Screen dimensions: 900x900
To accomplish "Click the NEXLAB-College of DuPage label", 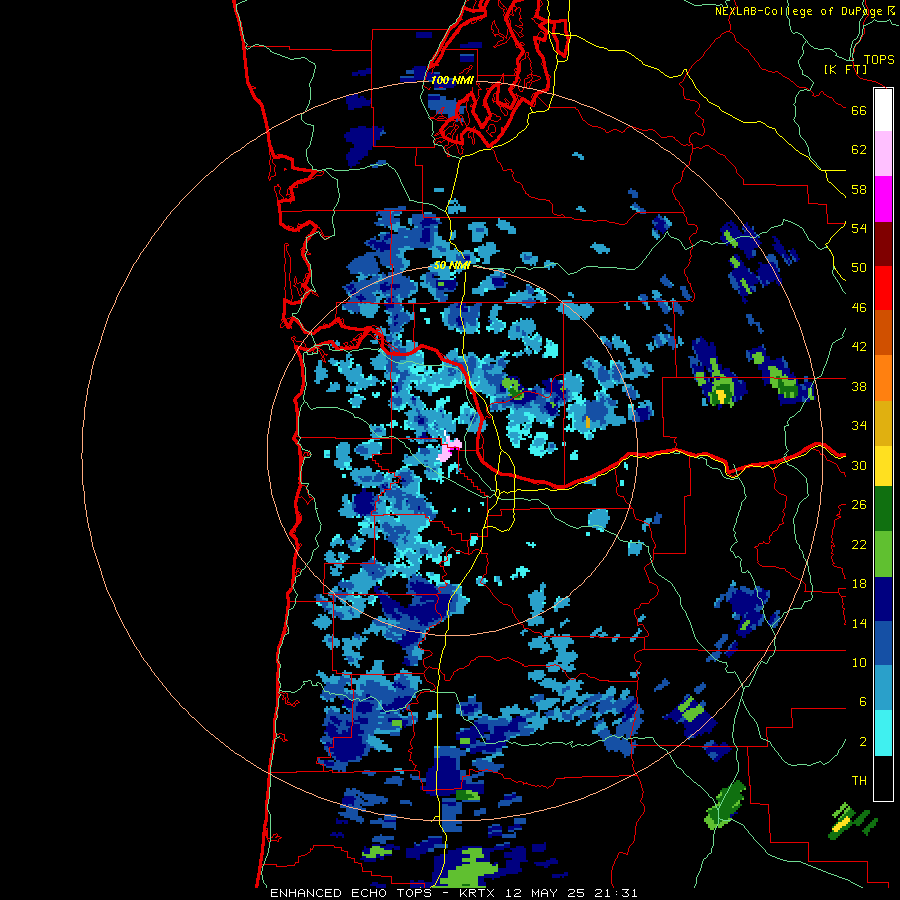I will click(x=799, y=11).
